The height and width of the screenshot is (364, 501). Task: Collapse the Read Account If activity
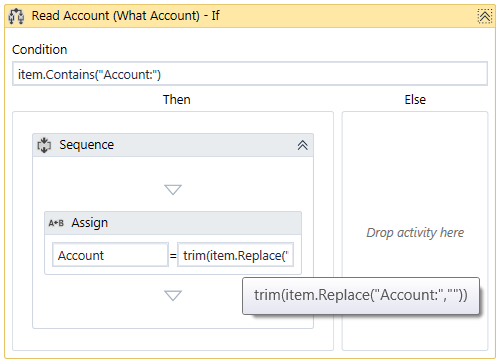(485, 16)
